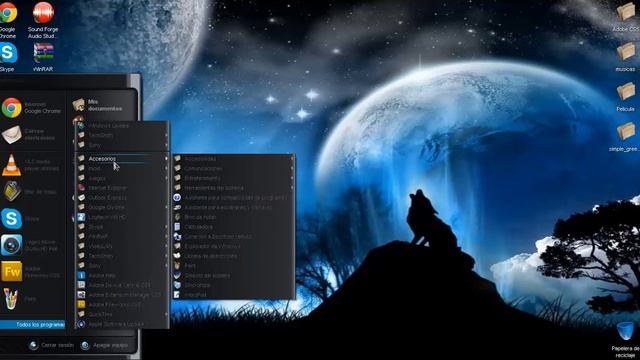Image resolution: width=640 pixels, height=360 pixels.
Task: Open Papelera de reciclaje icon
Action: coord(625,340)
